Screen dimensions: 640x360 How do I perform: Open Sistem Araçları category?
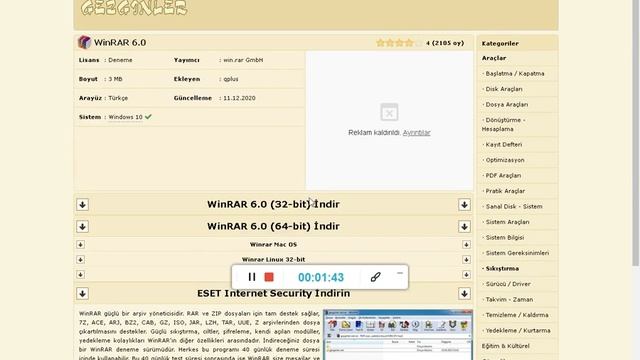pos(507,222)
